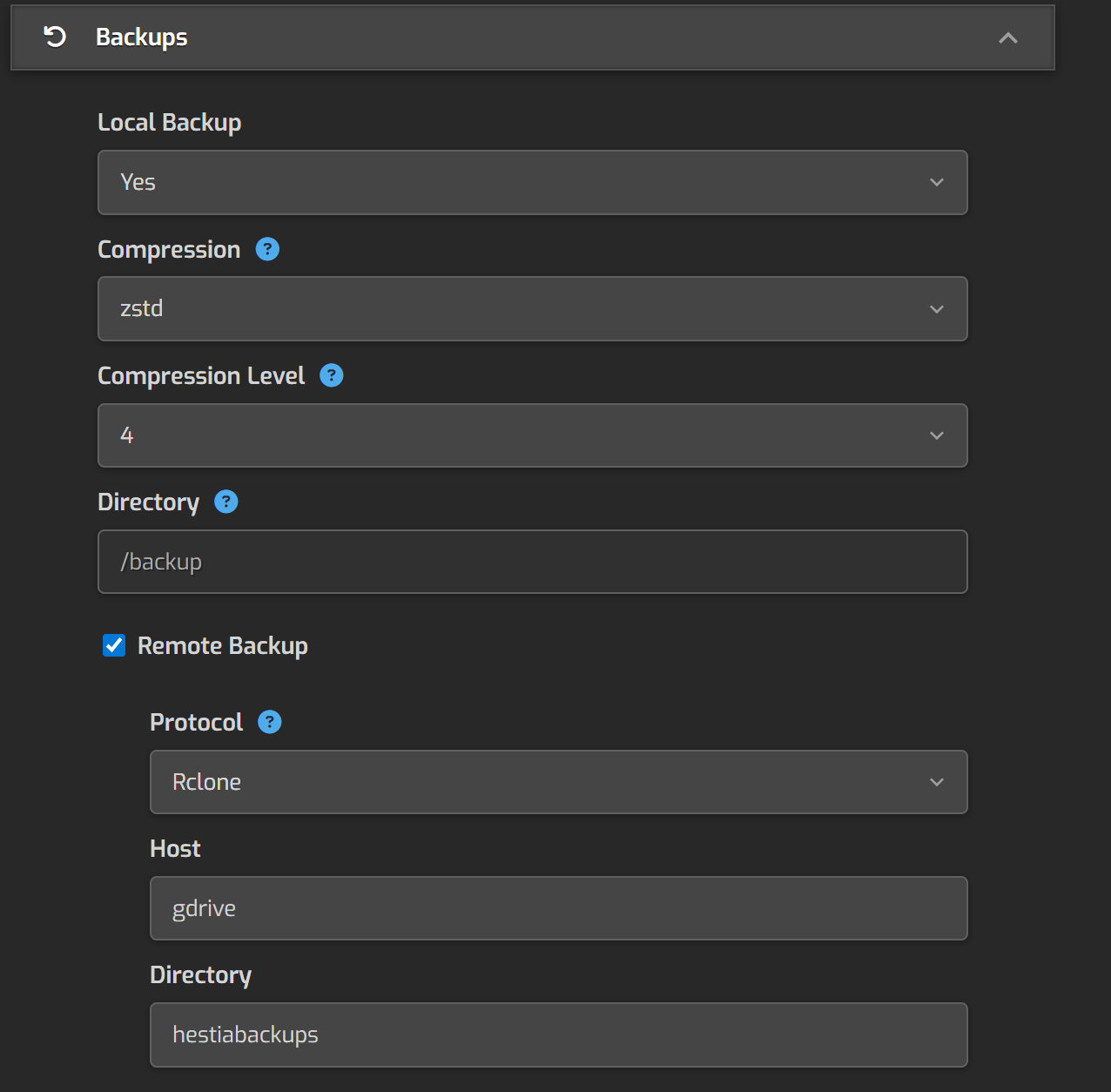This screenshot has height=1092, width=1111.
Task: Click the Host field label
Action: (x=175, y=849)
